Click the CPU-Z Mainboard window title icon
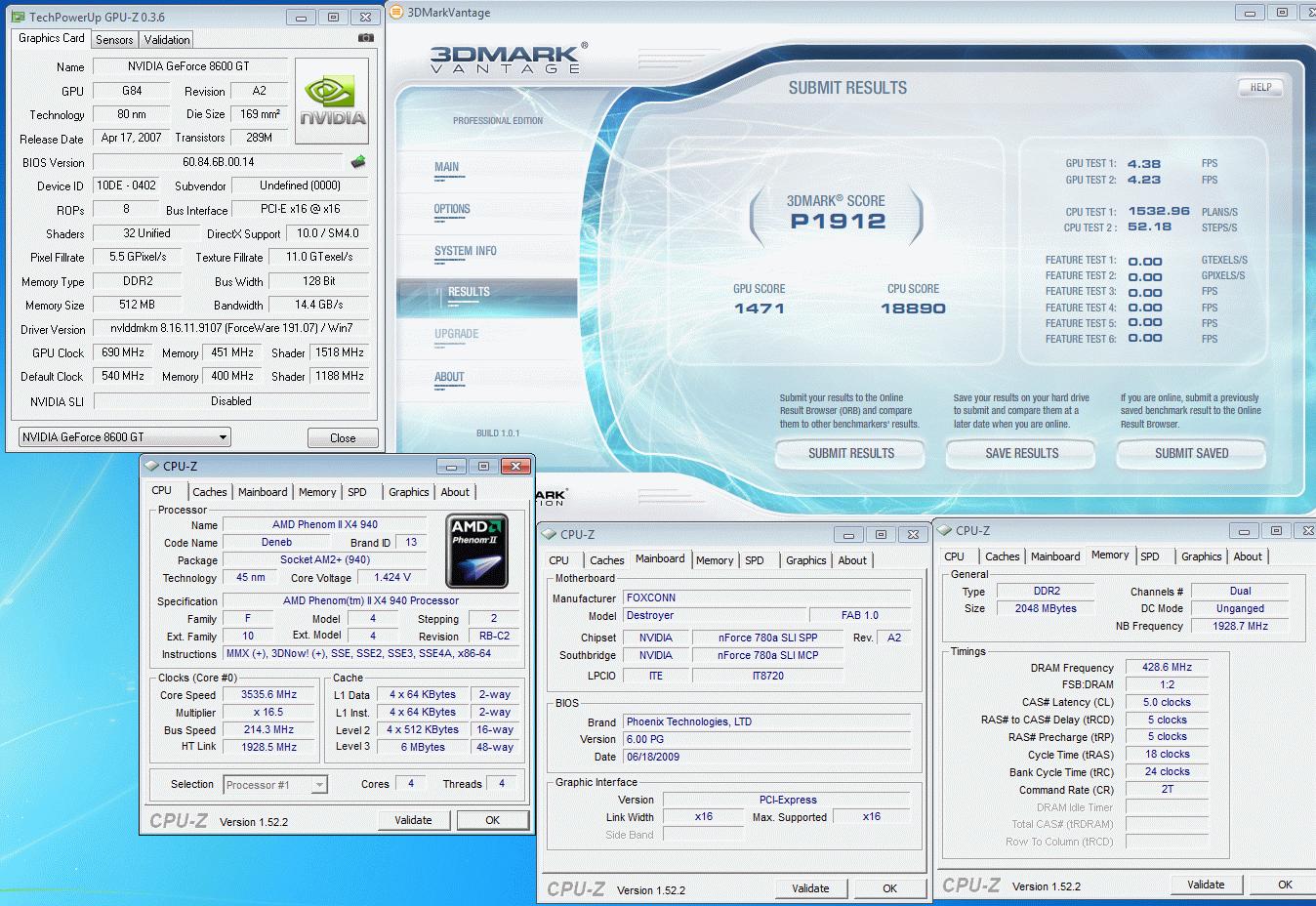Image resolution: width=1316 pixels, height=906 pixels. pos(549,534)
